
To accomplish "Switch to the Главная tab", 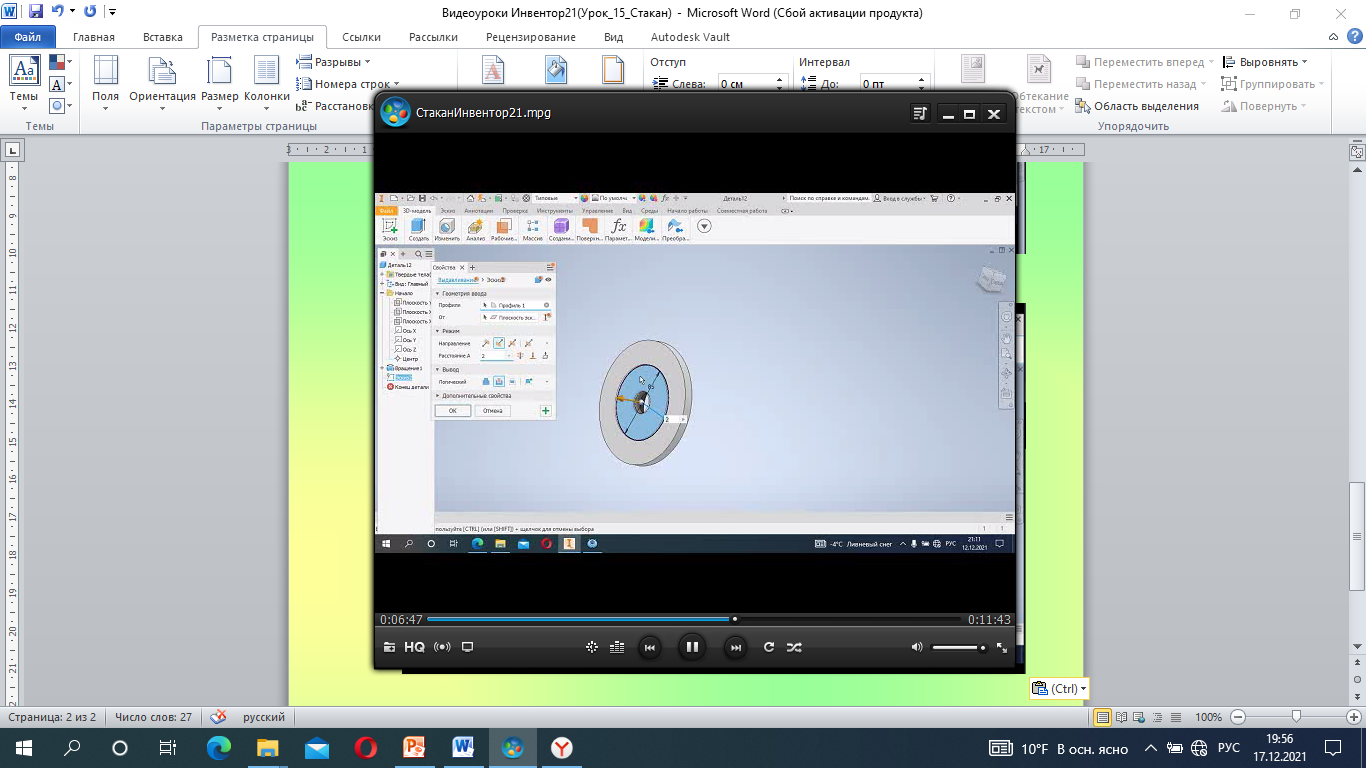I will point(94,37).
